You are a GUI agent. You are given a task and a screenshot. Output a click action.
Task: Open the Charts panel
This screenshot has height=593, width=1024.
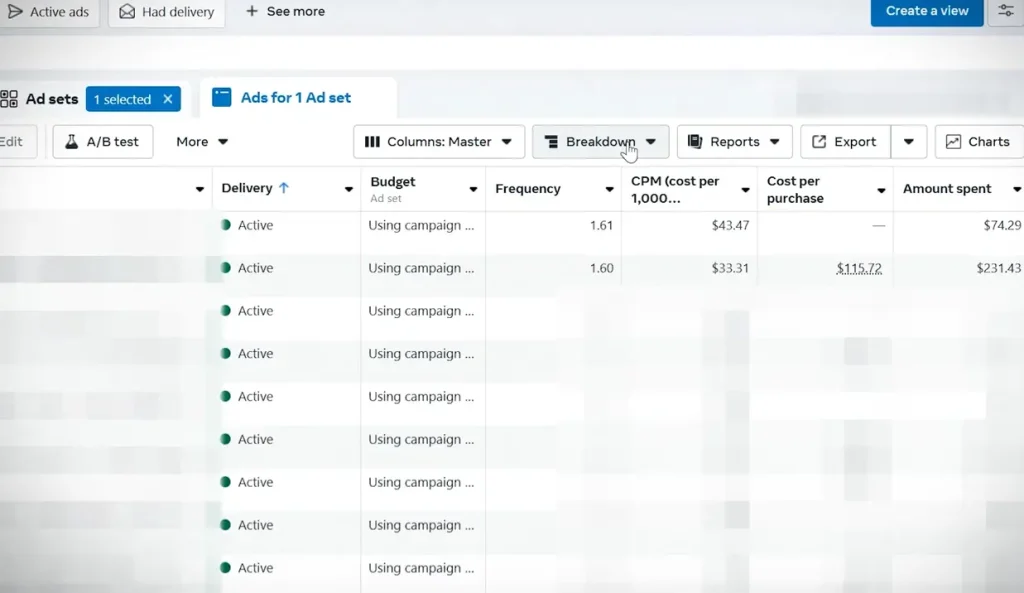point(979,142)
